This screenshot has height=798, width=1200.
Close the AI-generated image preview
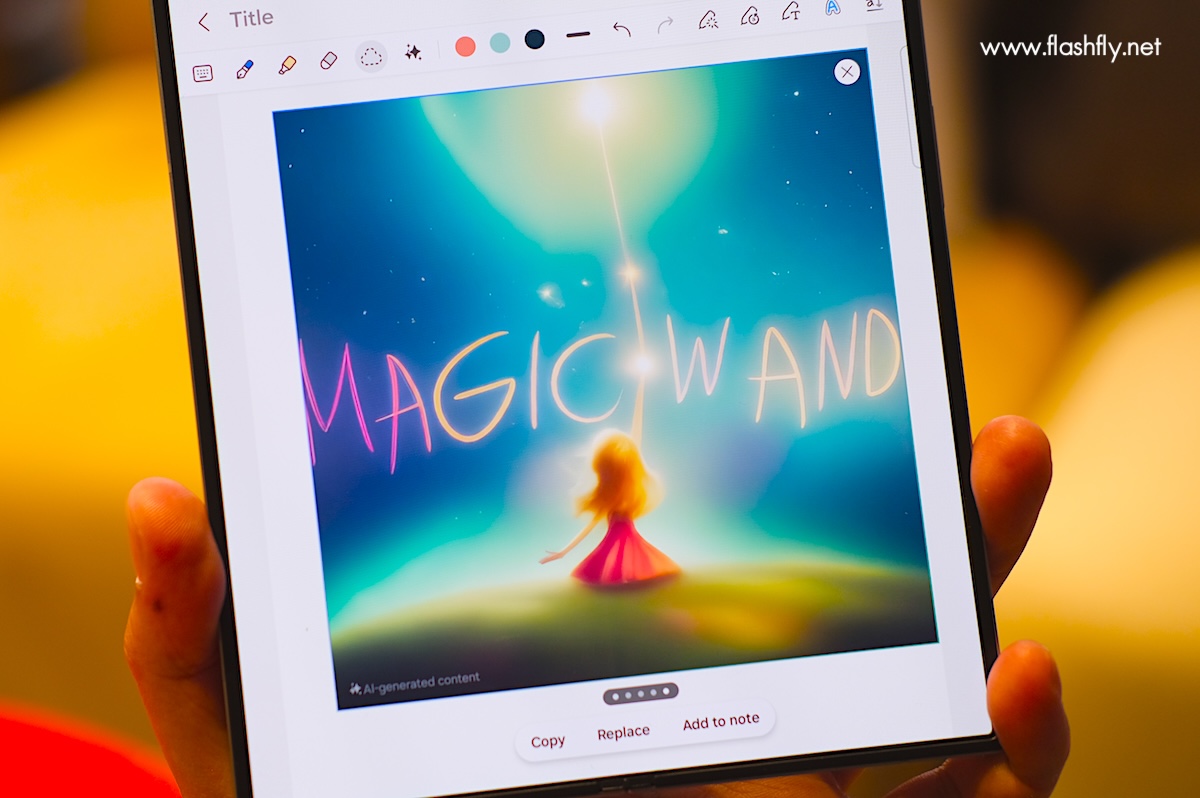pyautogui.click(x=847, y=71)
